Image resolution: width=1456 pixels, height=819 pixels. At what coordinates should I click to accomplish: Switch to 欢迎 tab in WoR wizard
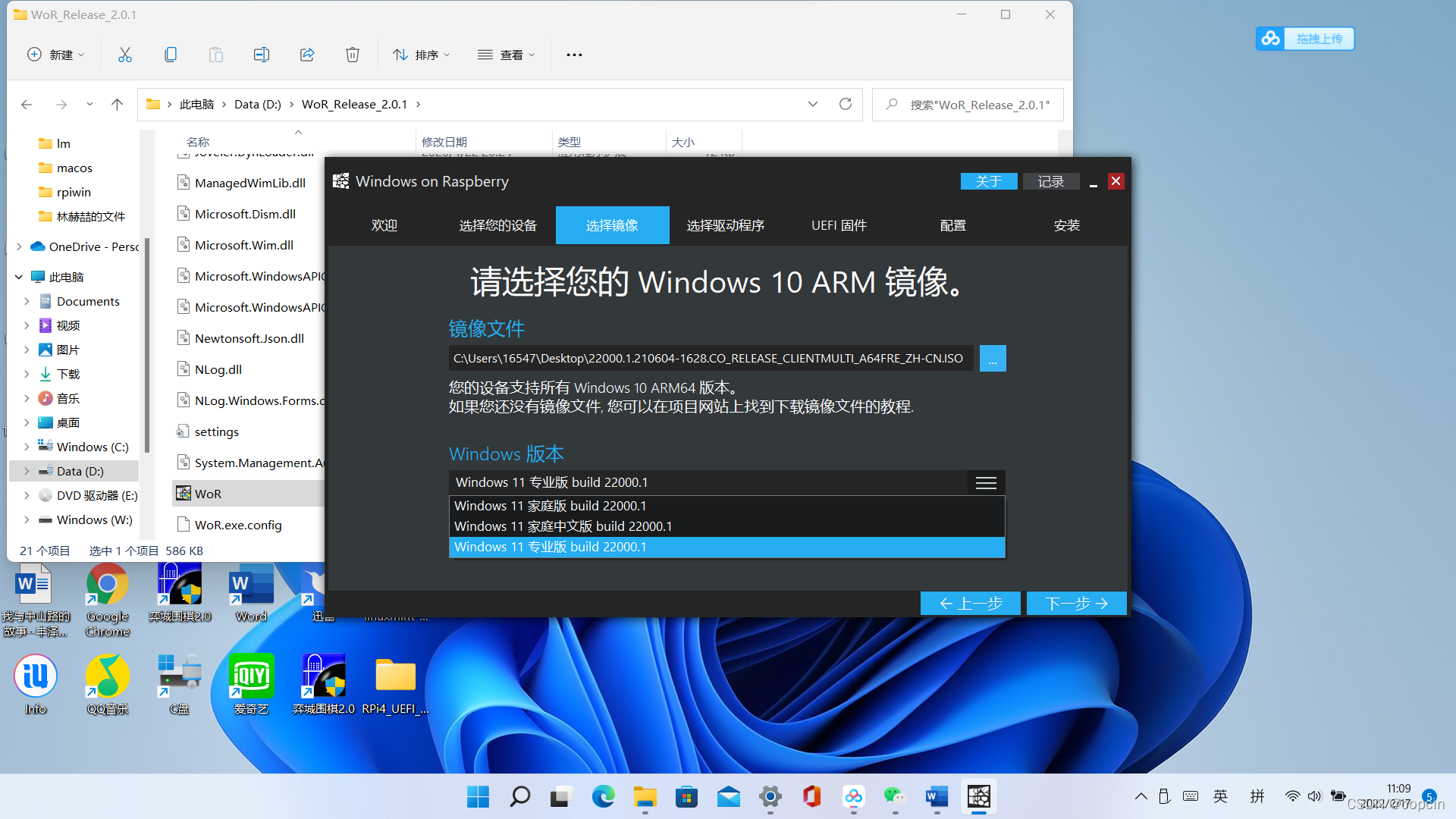coord(383,224)
